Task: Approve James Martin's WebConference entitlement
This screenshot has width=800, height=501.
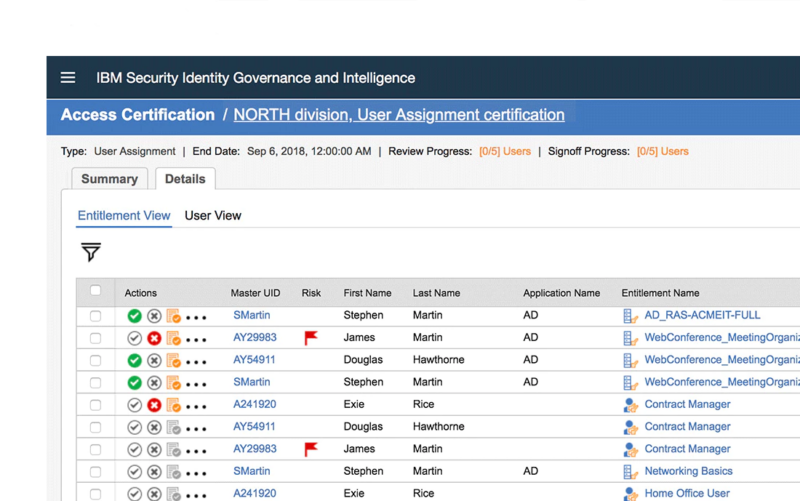Action: pos(134,338)
